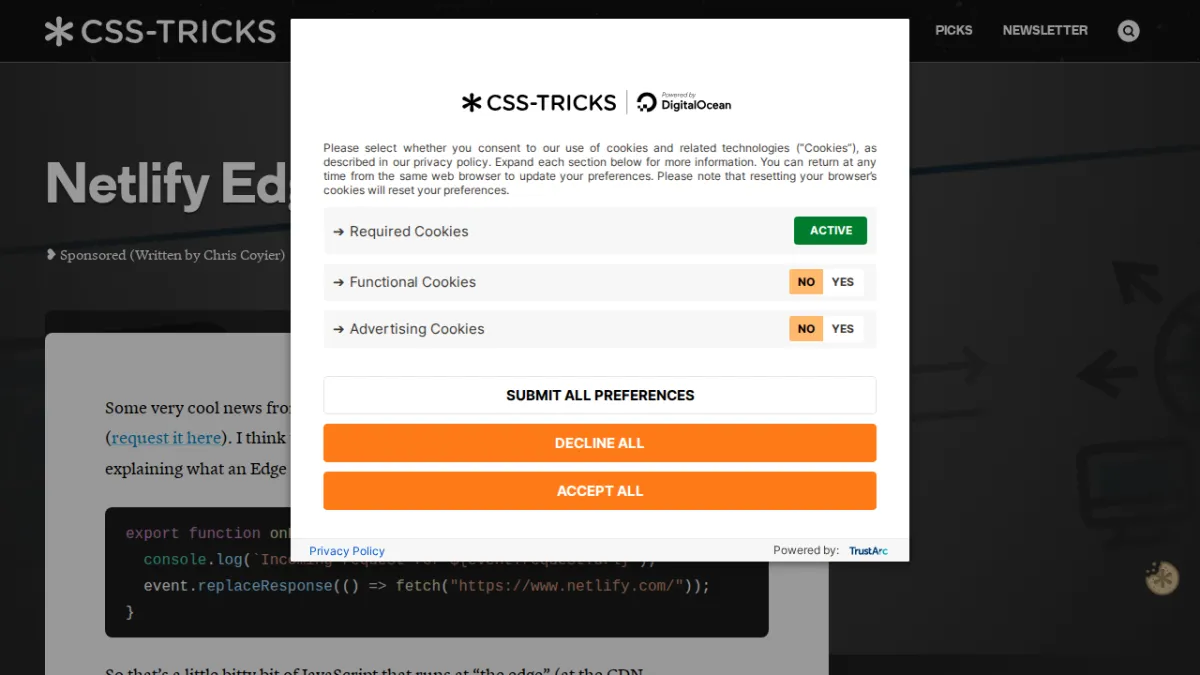Follow the 'request it here' link

pyautogui.click(x=166, y=438)
